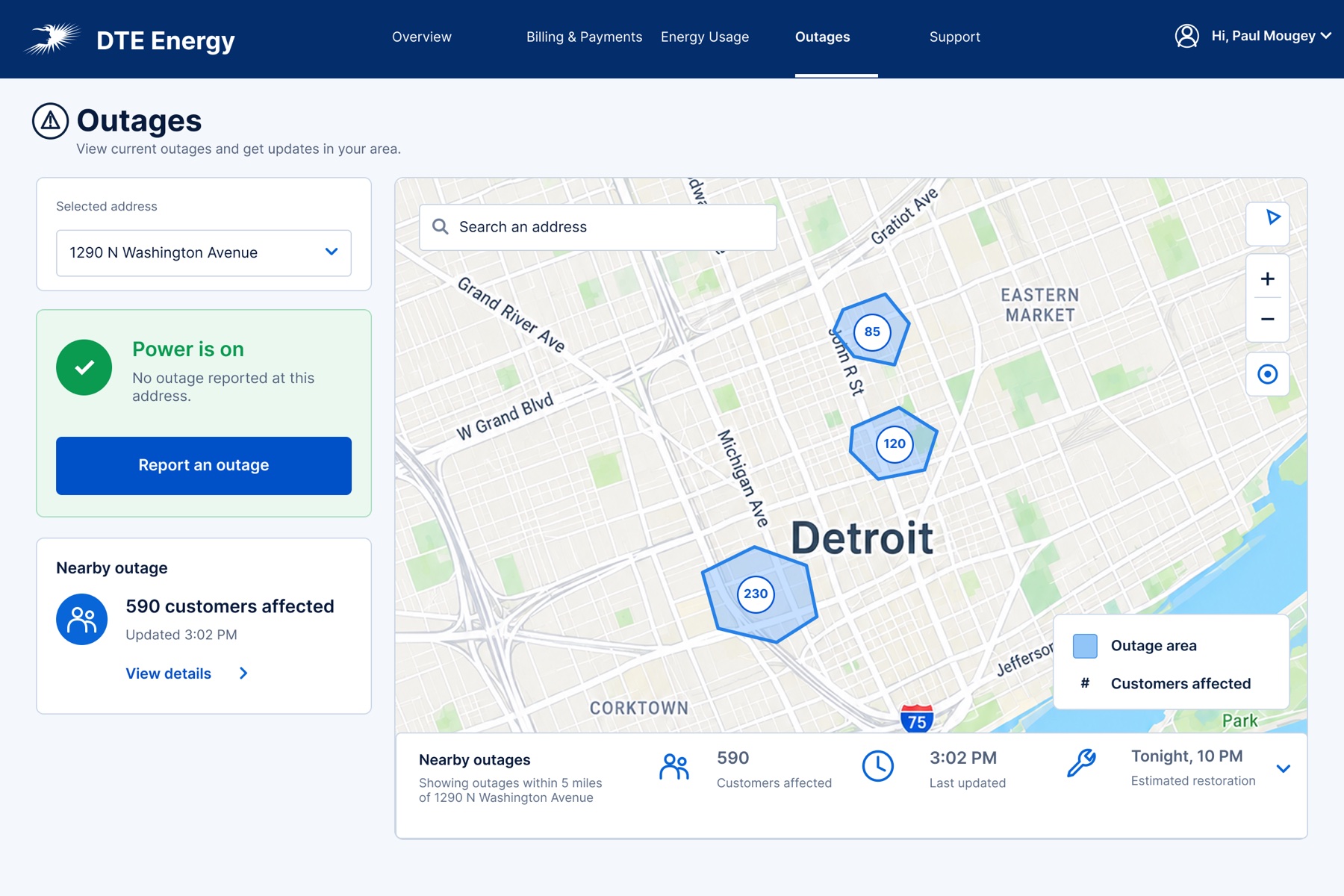Expand the nearby outages summary panel chevron
The height and width of the screenshot is (896, 1344).
[x=1284, y=768]
